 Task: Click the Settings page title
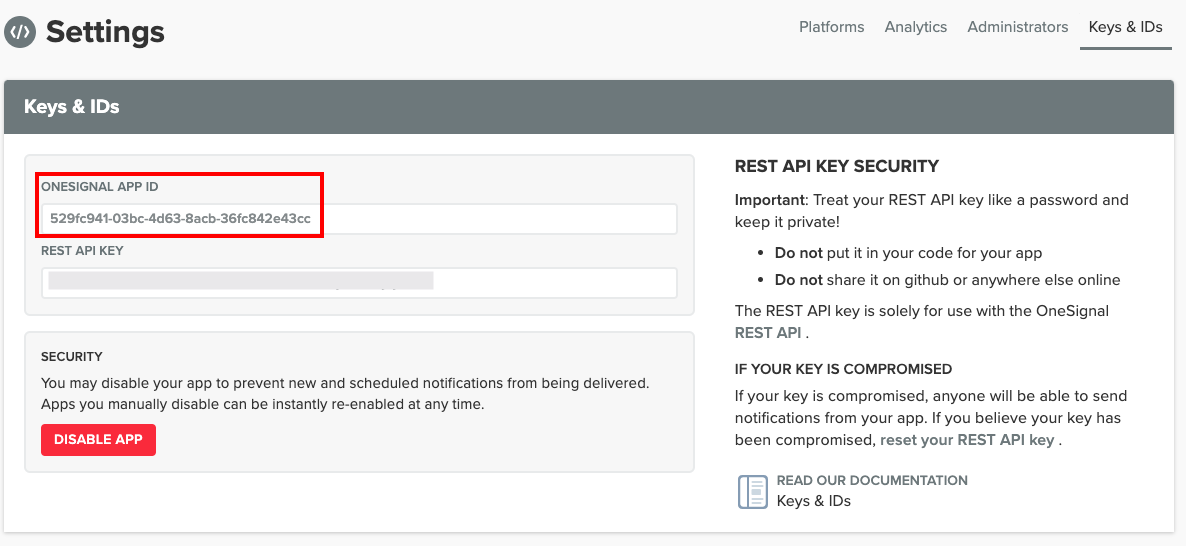[105, 32]
